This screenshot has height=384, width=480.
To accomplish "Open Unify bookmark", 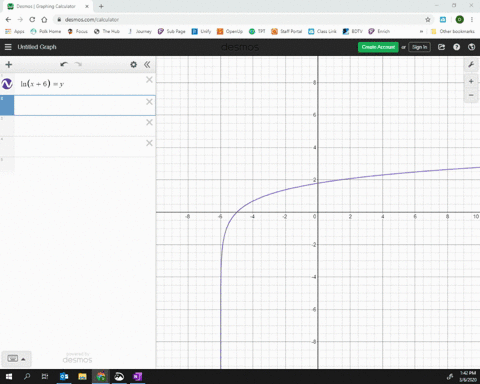I will point(201,31).
